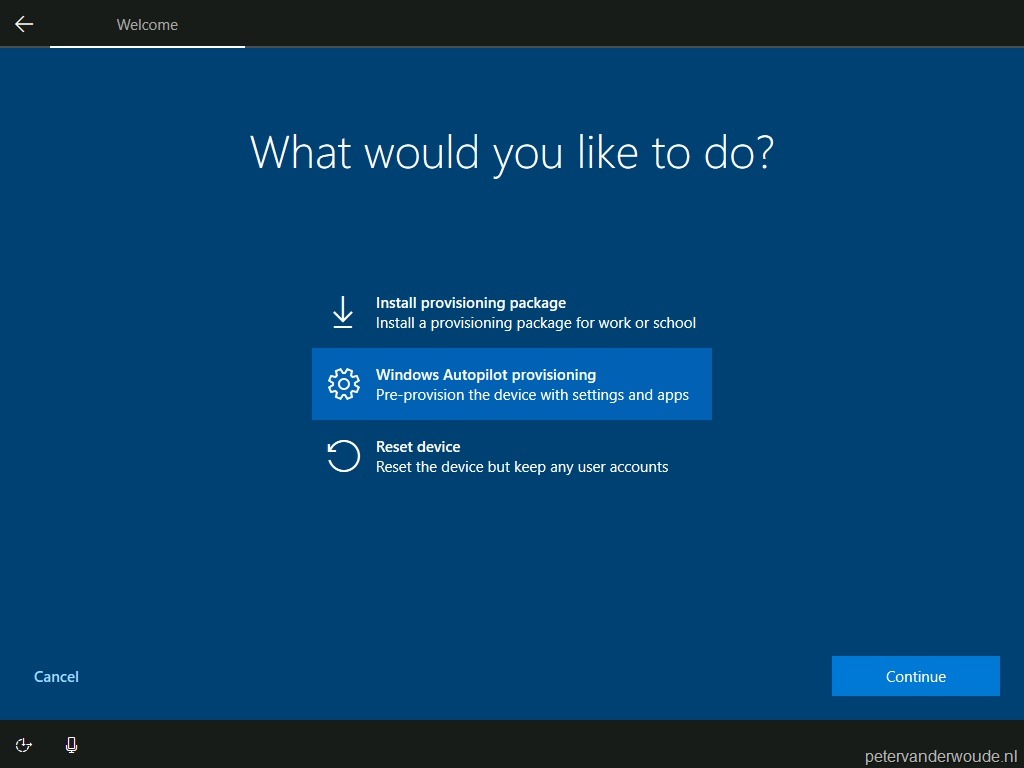The width and height of the screenshot is (1024, 768).
Task: Click the circular reset arrow icon
Action: pos(343,456)
